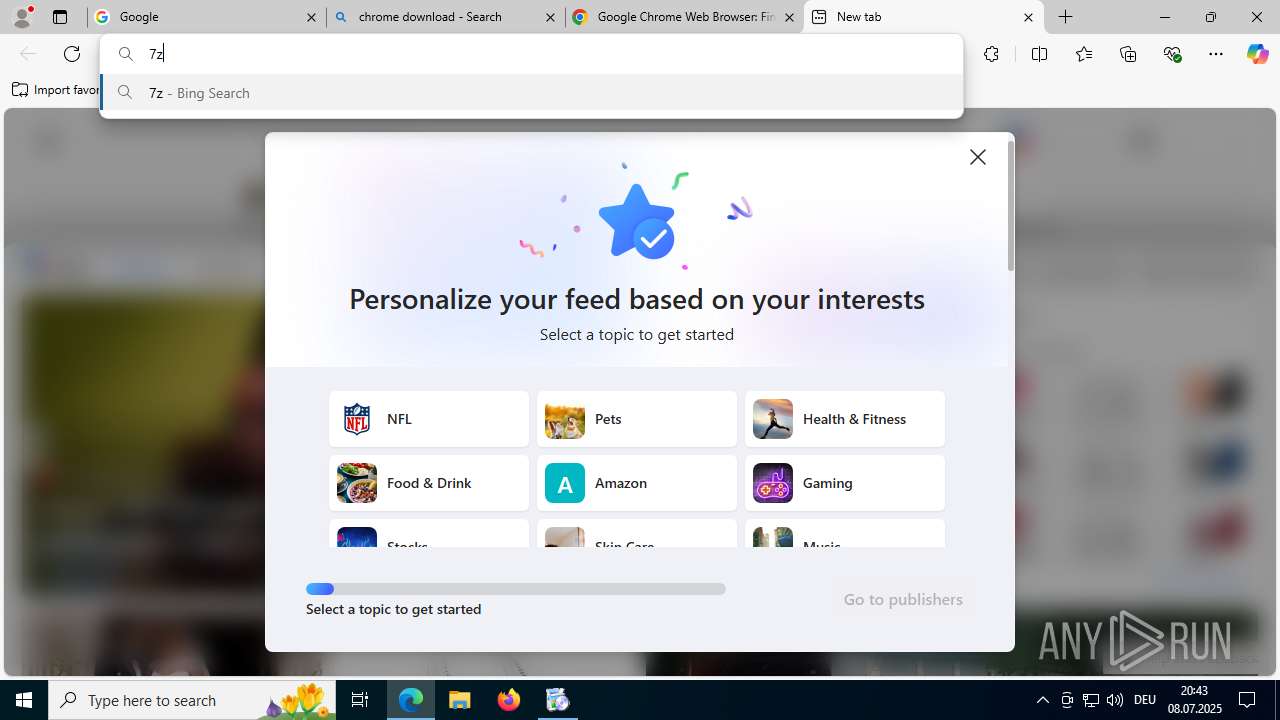Click the topic selection progress bar

[x=516, y=589]
